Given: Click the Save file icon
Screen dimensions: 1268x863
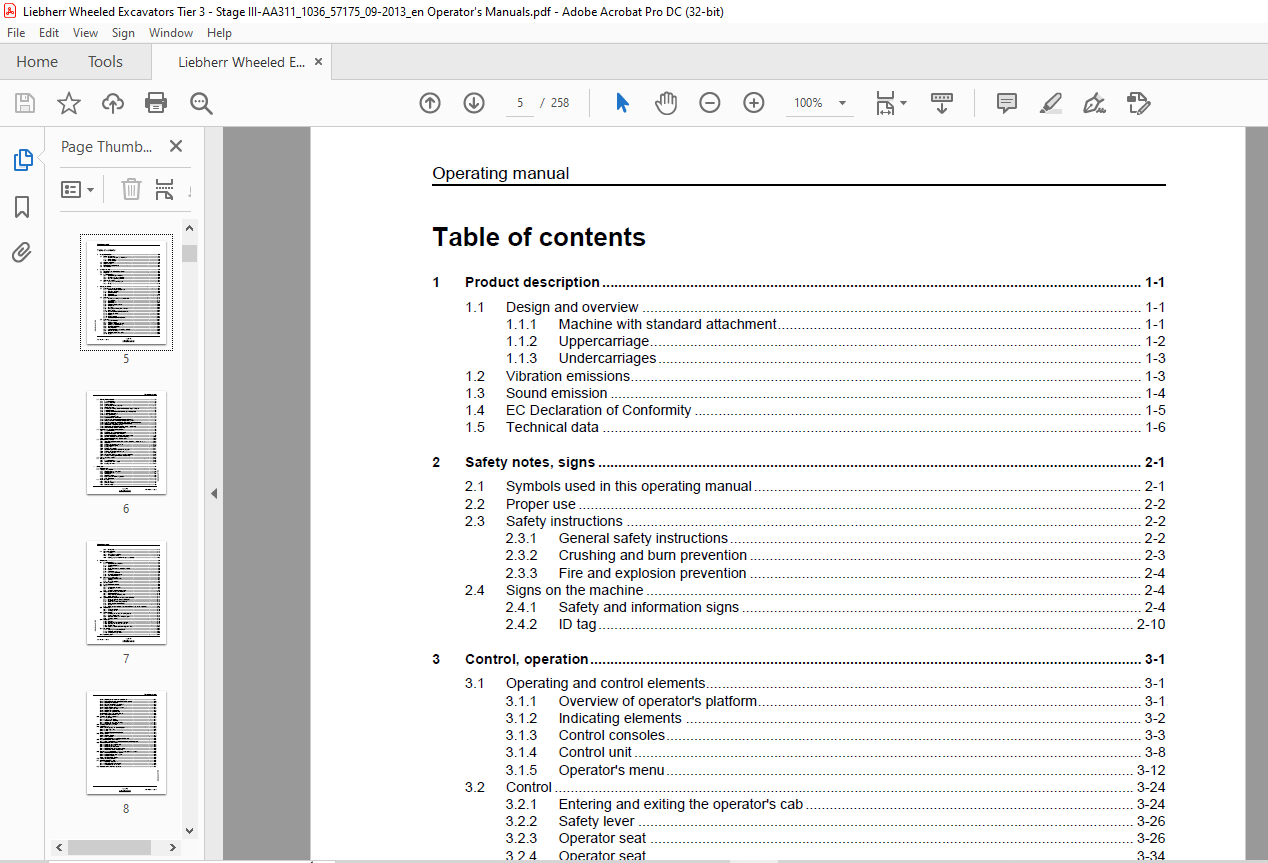Looking at the screenshot, I should pos(24,103).
